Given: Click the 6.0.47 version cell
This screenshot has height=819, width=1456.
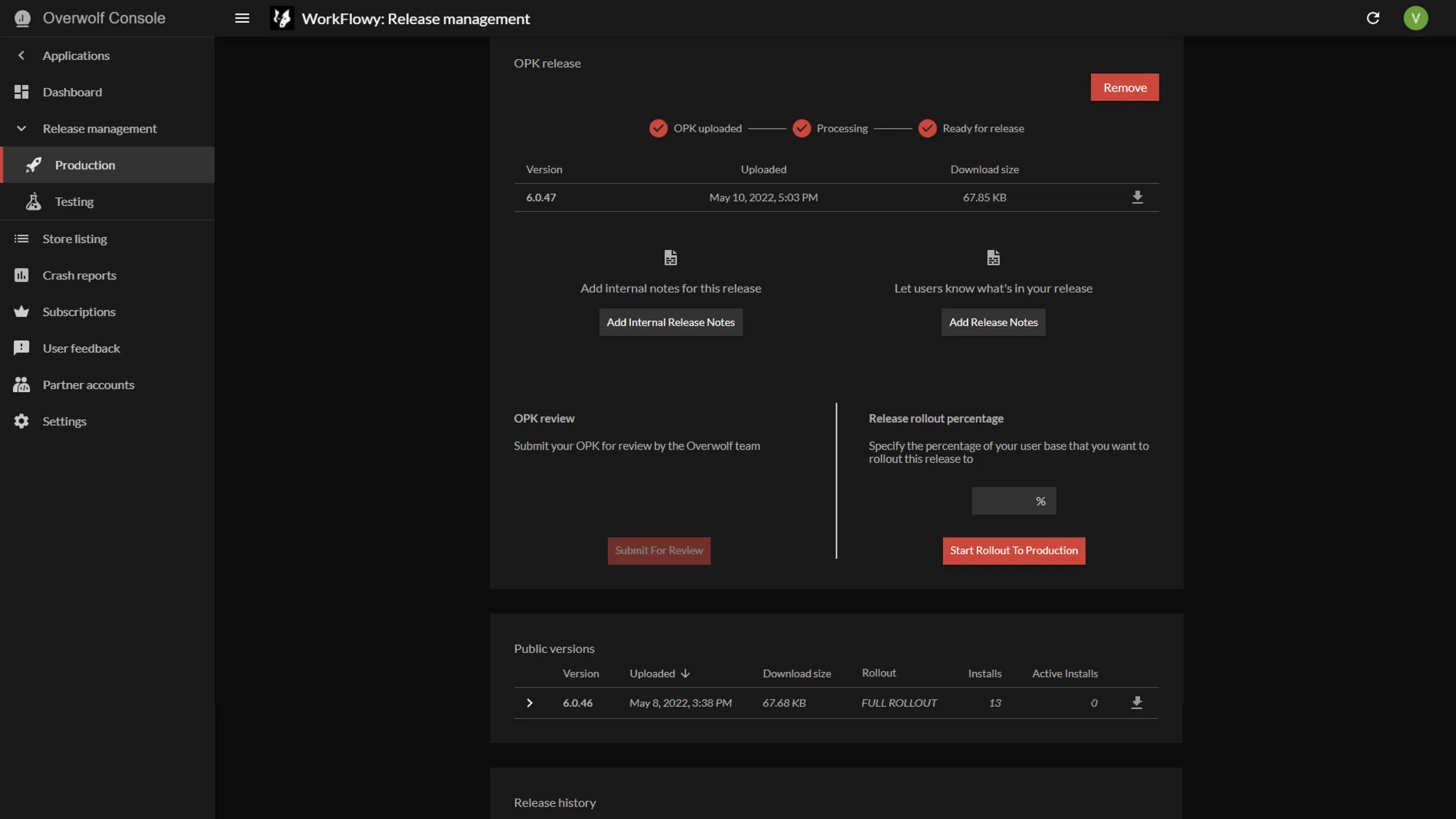Looking at the screenshot, I should point(541,197).
